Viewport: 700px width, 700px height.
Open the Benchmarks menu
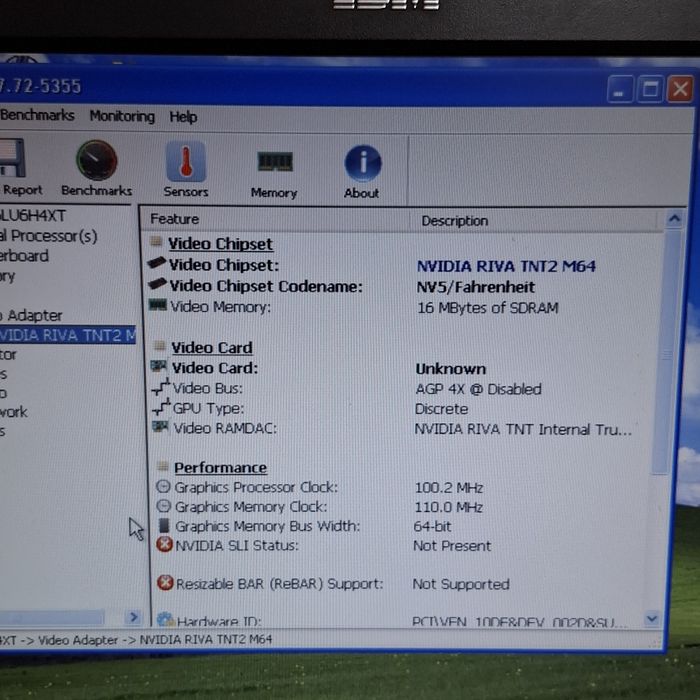point(38,115)
